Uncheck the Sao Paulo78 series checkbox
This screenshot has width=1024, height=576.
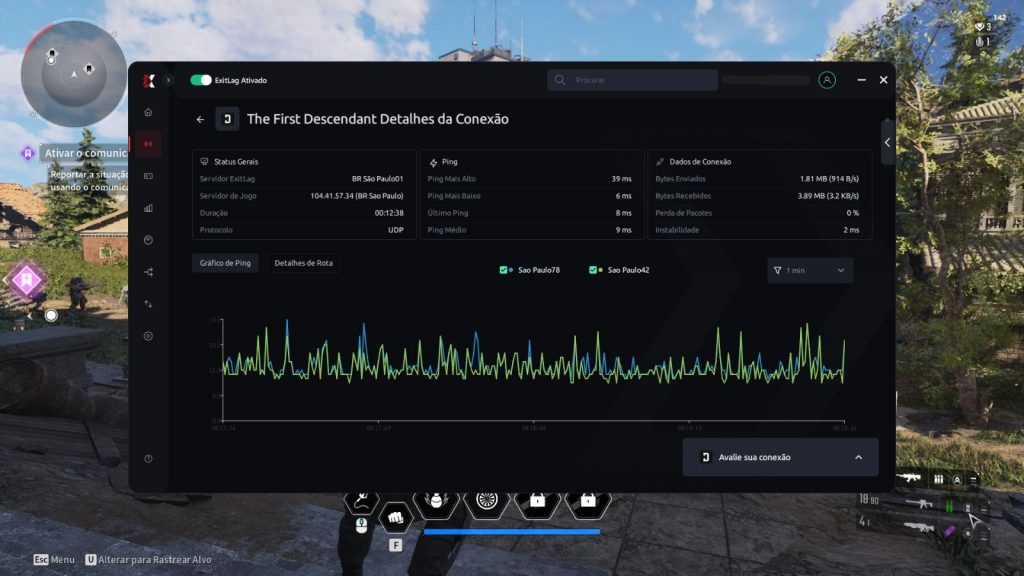pos(504,270)
